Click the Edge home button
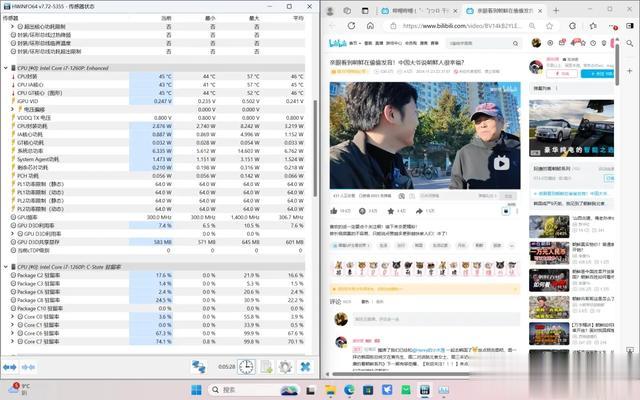640x400 pixels. pyautogui.click(x=370, y=26)
